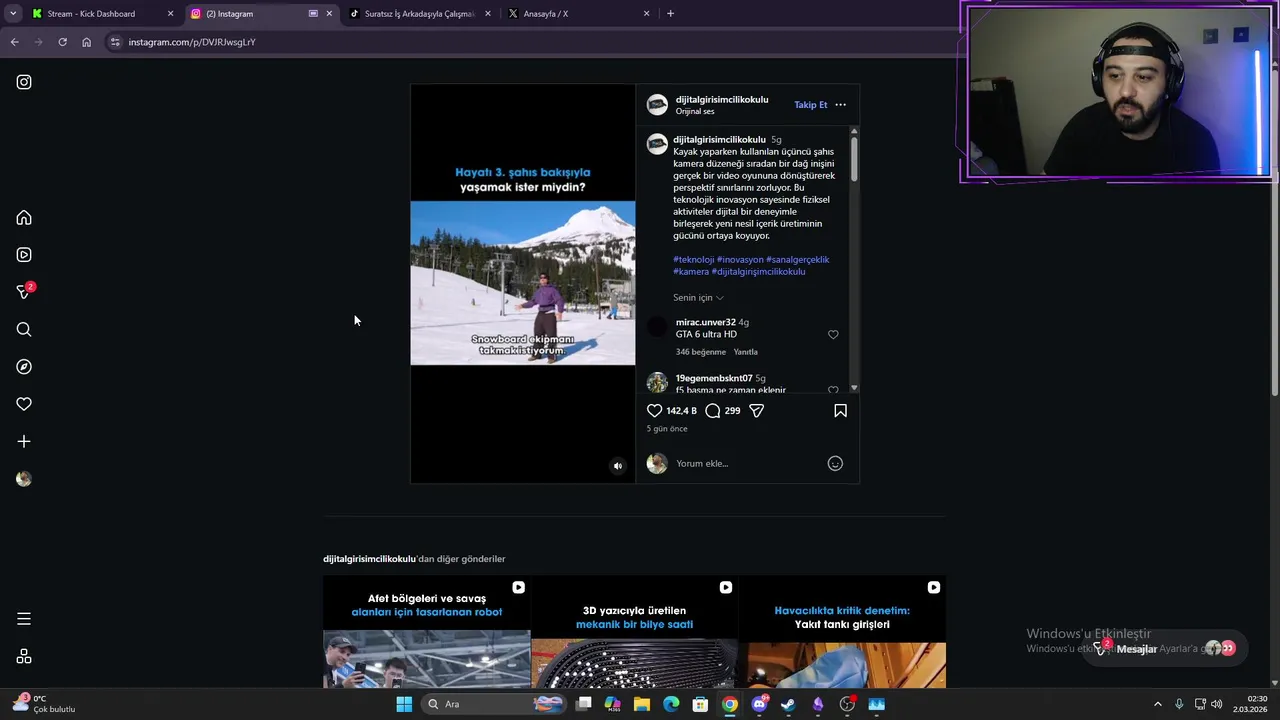Switch to the Anasayfa / X tab
The image size is (1280, 720).
578,14
